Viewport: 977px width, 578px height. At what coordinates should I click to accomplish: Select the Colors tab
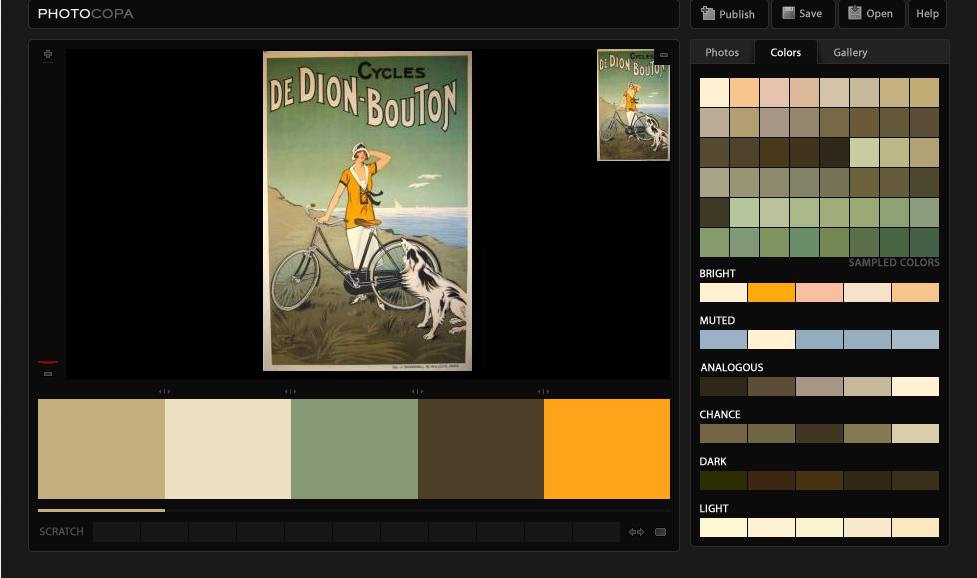[x=786, y=52]
